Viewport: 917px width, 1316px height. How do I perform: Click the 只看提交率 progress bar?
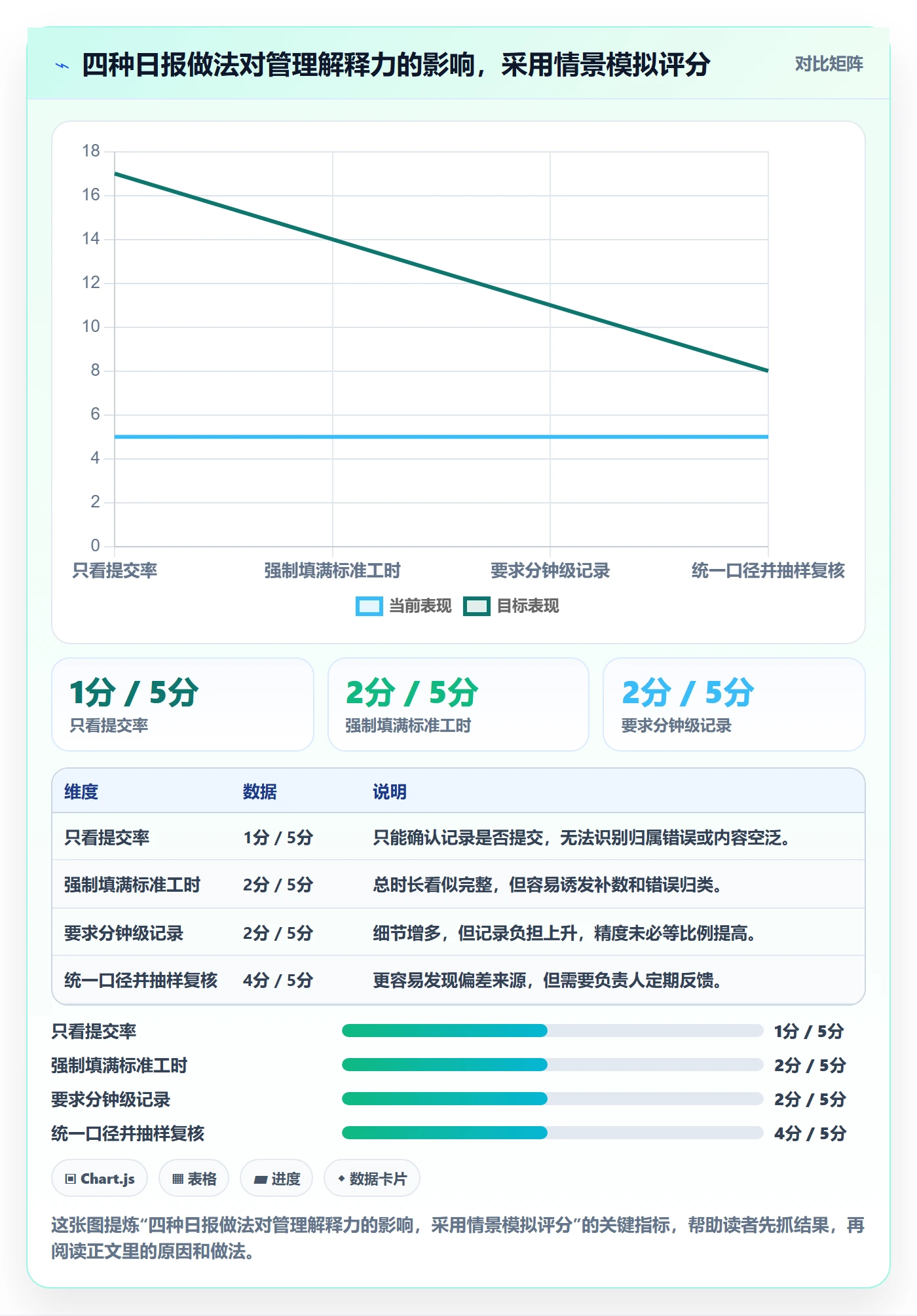pos(552,1031)
